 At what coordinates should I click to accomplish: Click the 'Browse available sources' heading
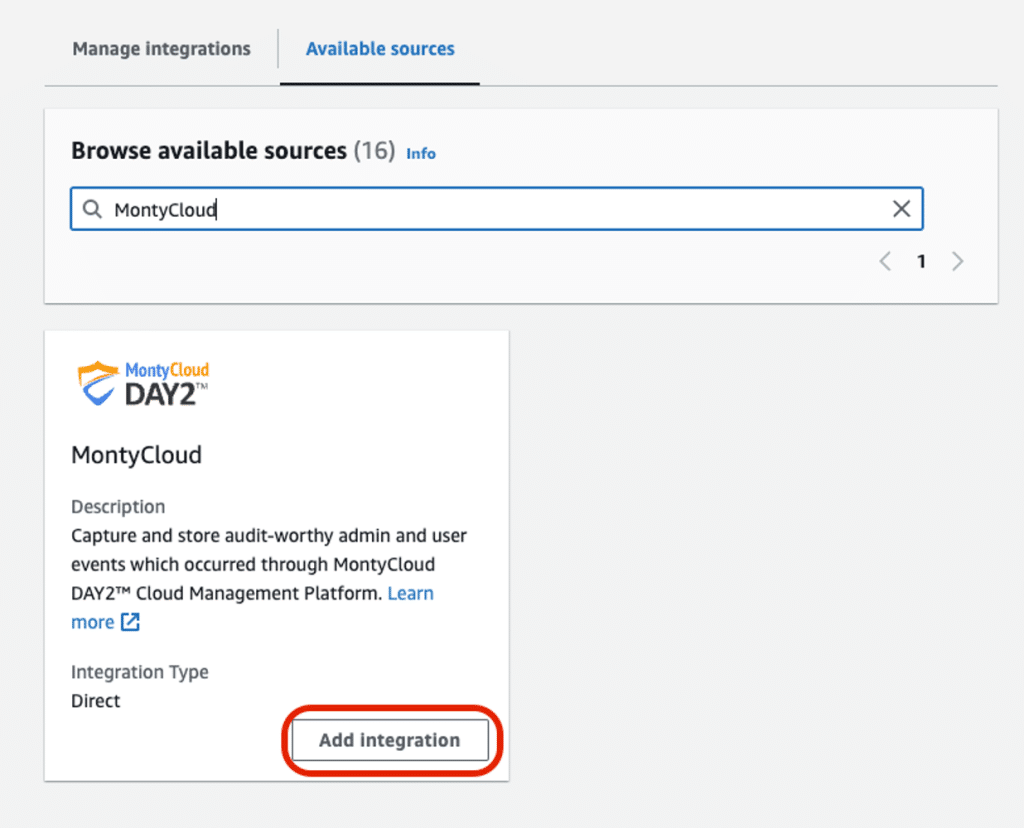click(208, 151)
